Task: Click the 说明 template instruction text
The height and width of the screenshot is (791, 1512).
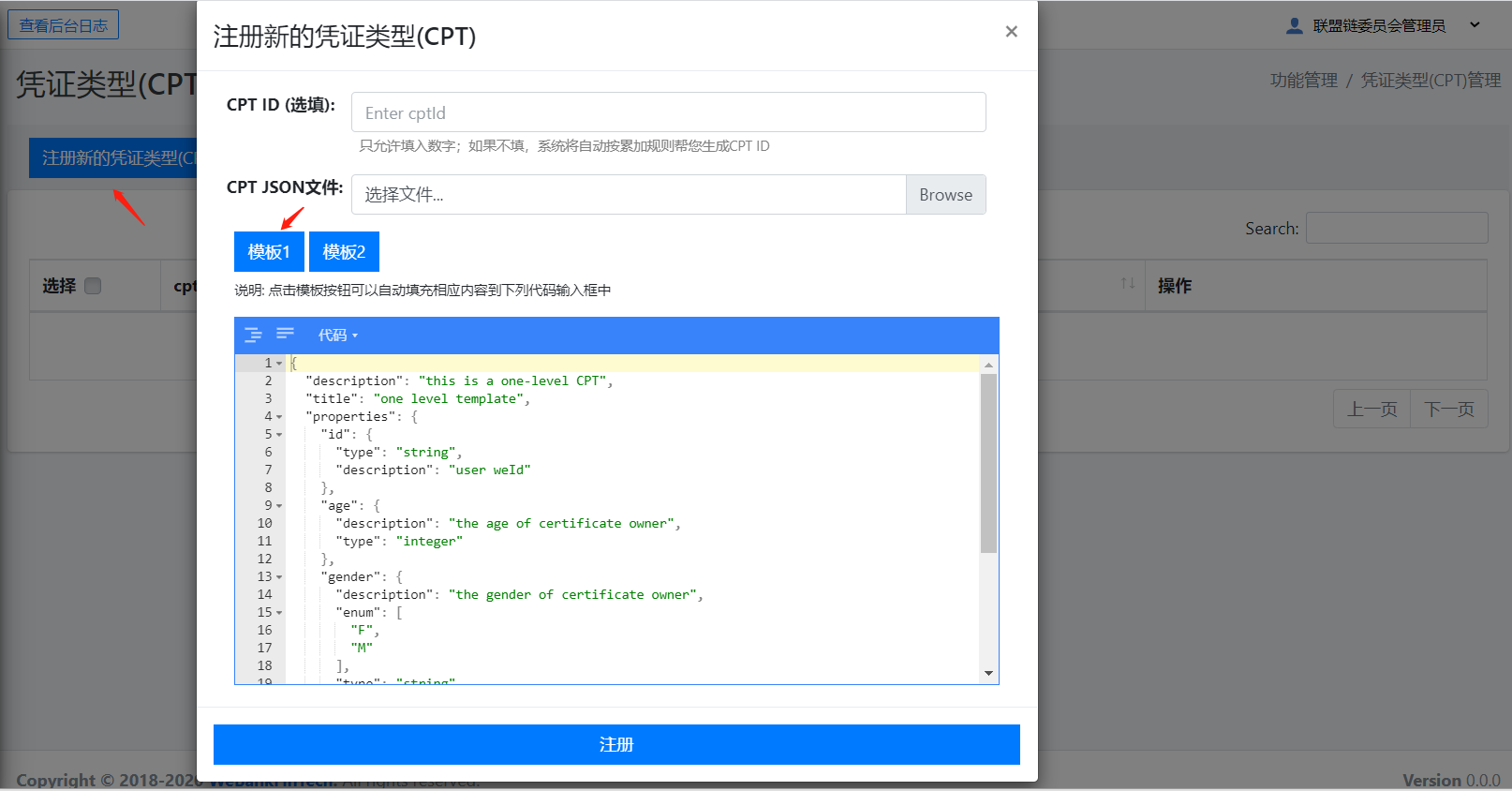Action: point(422,291)
